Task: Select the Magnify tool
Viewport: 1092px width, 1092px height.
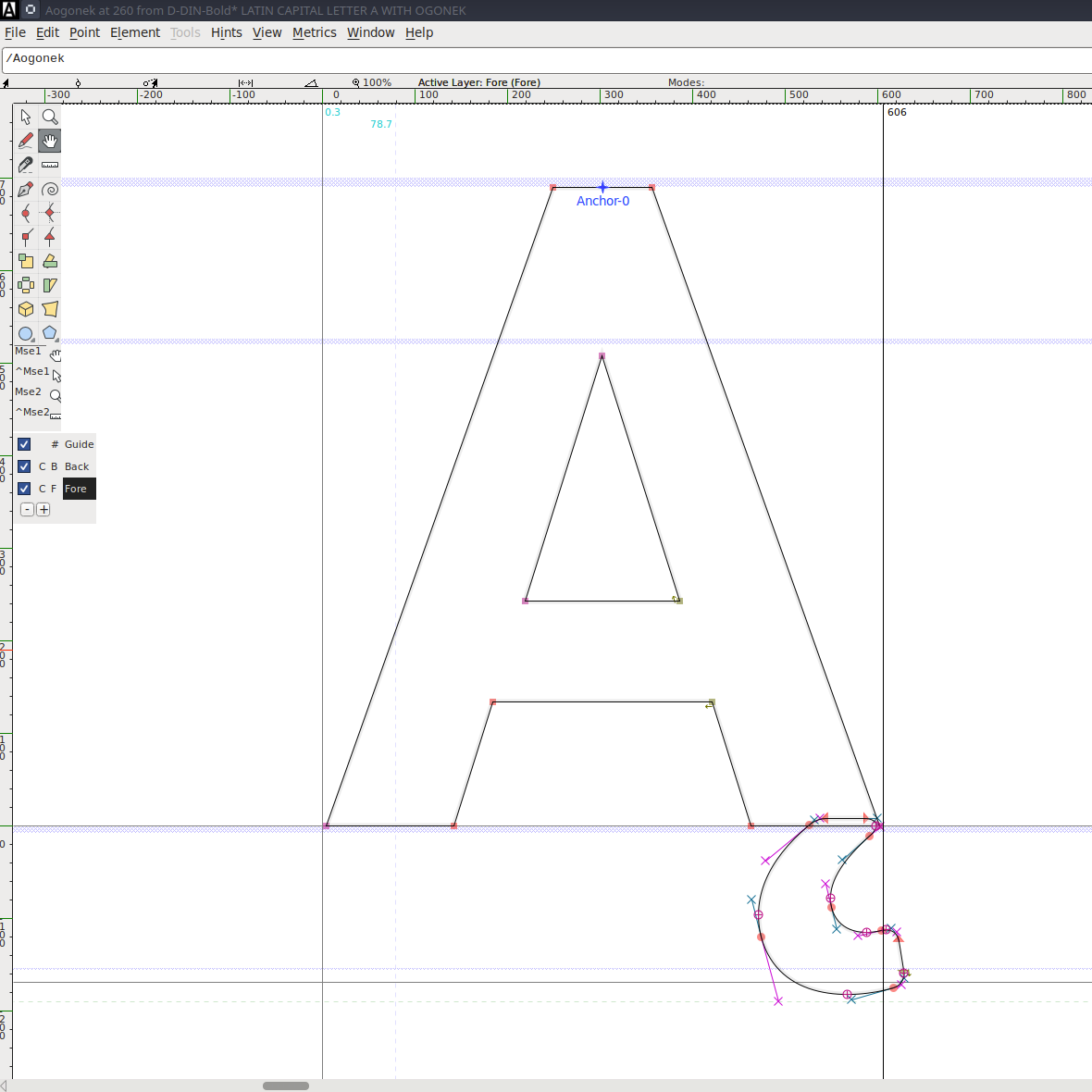Action: pos(50,117)
